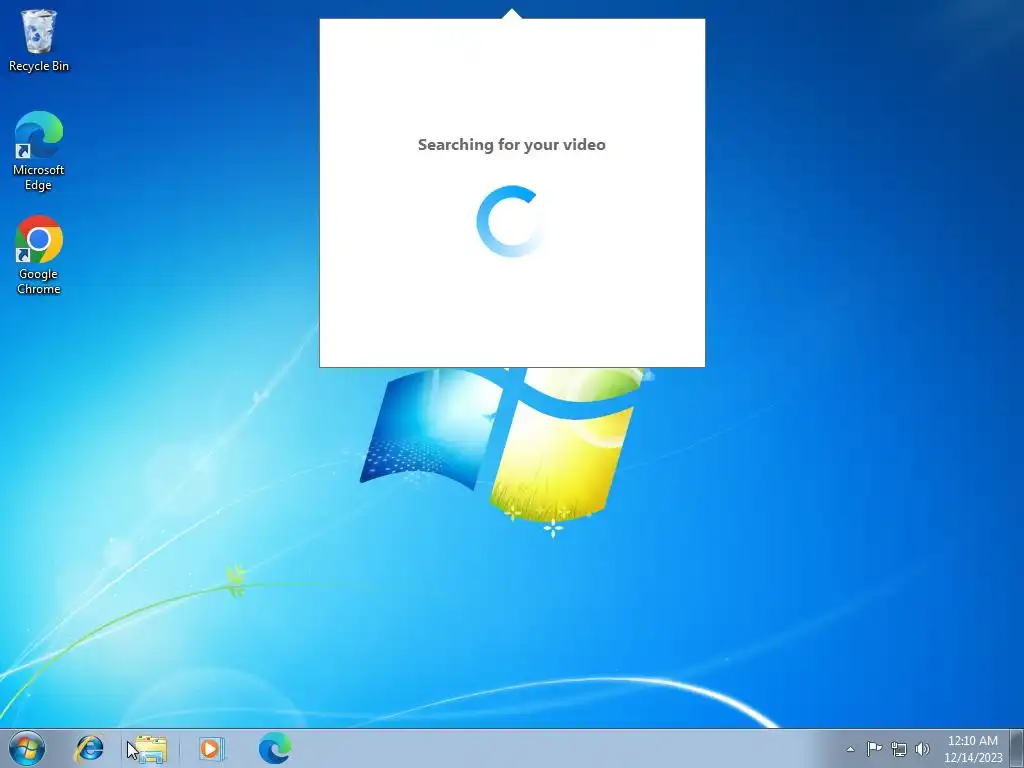Select the Microsoft Edge desktop shortcut
The width and height of the screenshot is (1024, 768).
tap(39, 151)
